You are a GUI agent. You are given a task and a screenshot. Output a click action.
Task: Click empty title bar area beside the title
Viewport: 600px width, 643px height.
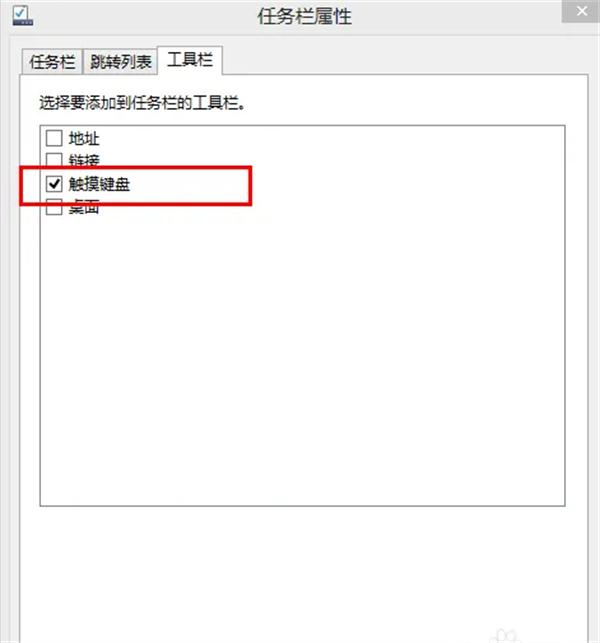[451, 16]
